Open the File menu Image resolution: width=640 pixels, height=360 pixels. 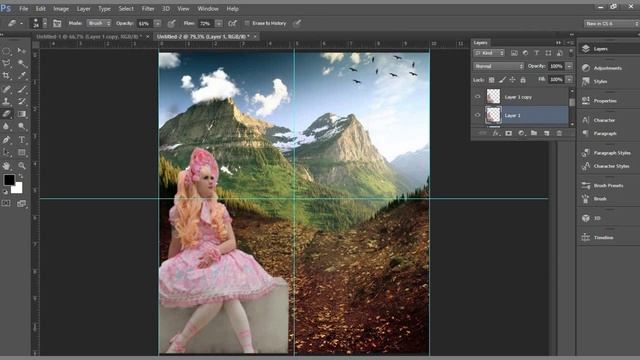24,9
